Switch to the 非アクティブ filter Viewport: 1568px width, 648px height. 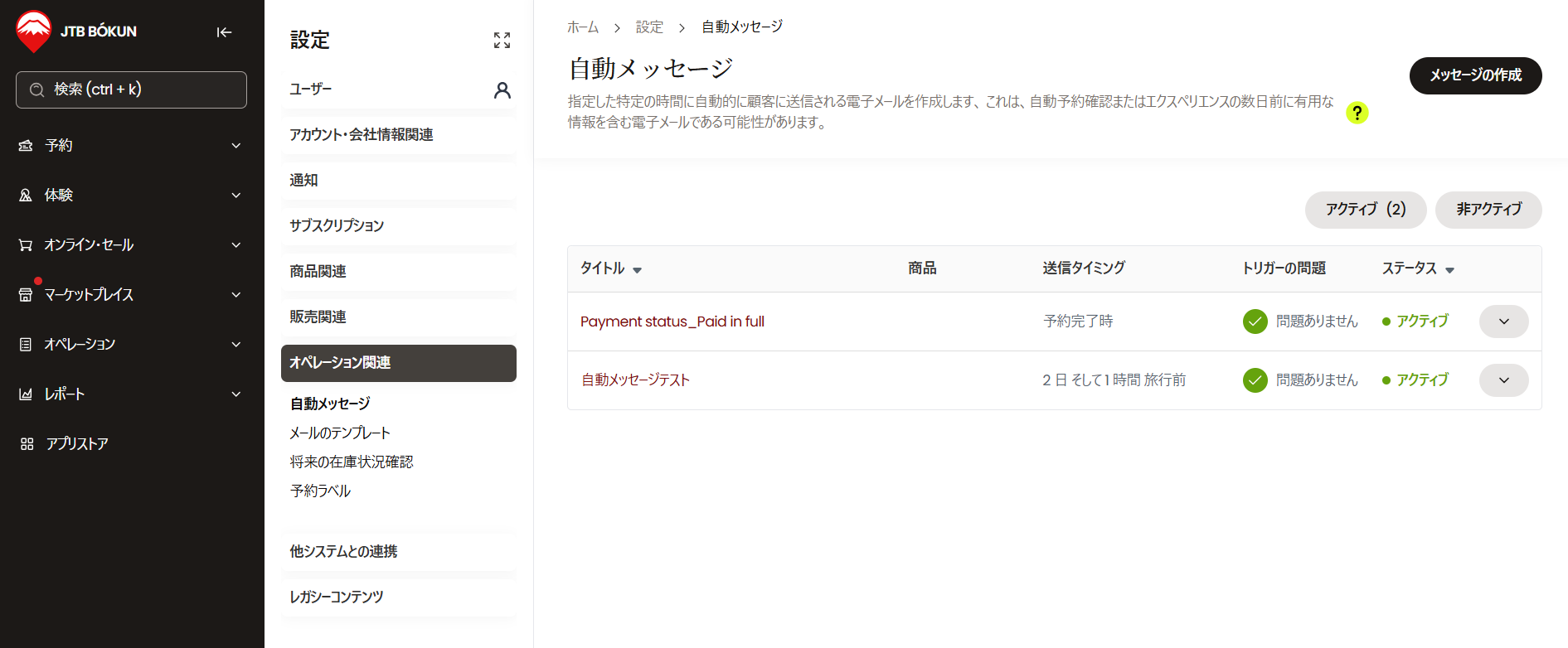coord(1488,210)
